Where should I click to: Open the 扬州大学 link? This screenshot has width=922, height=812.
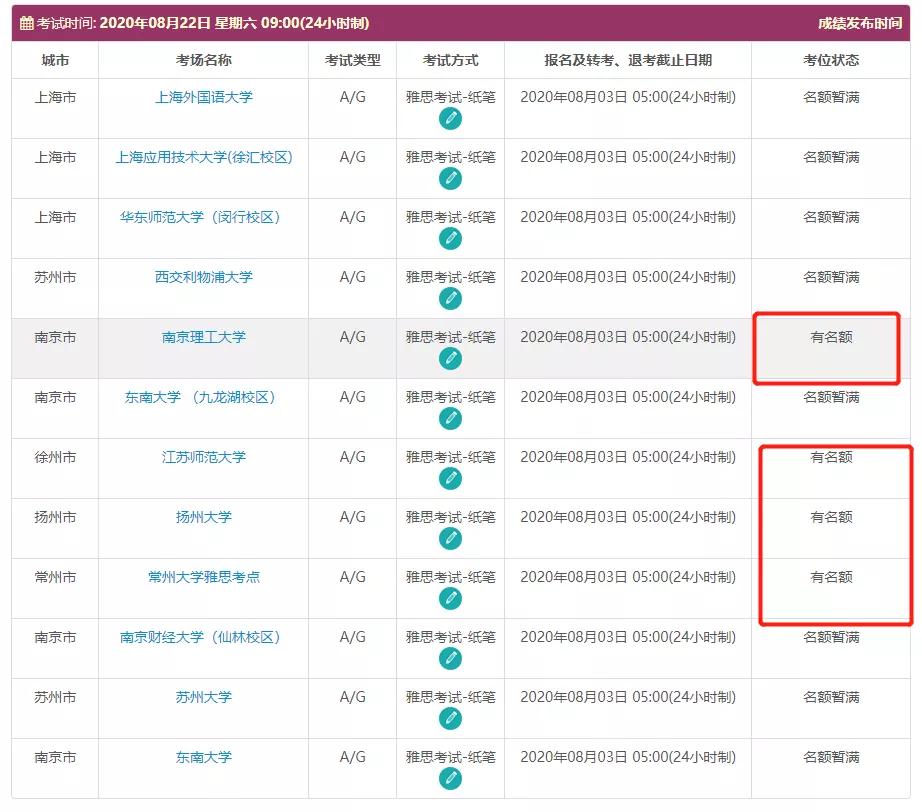tap(203, 517)
